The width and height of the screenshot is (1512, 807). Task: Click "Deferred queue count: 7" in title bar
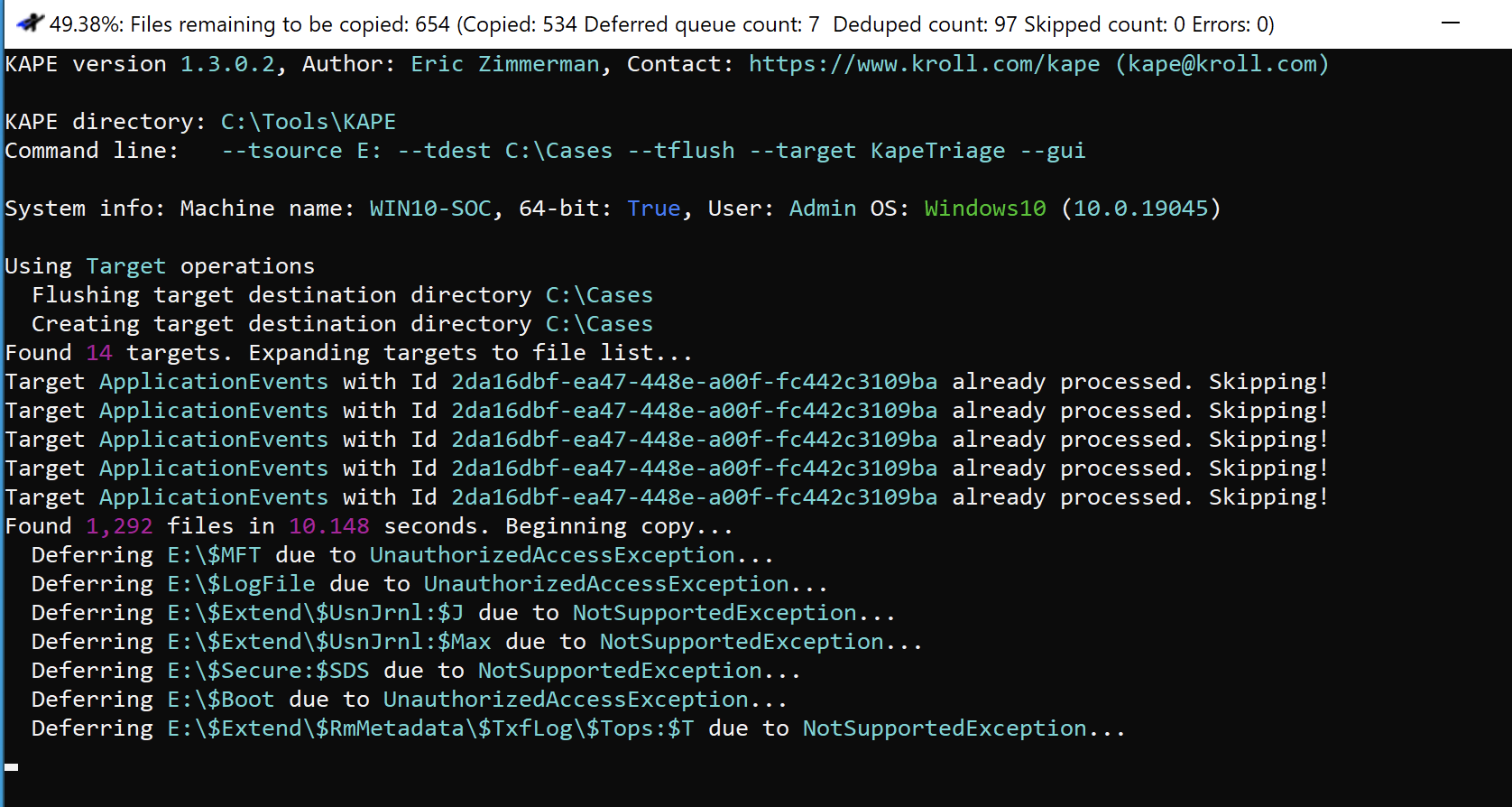click(702, 24)
